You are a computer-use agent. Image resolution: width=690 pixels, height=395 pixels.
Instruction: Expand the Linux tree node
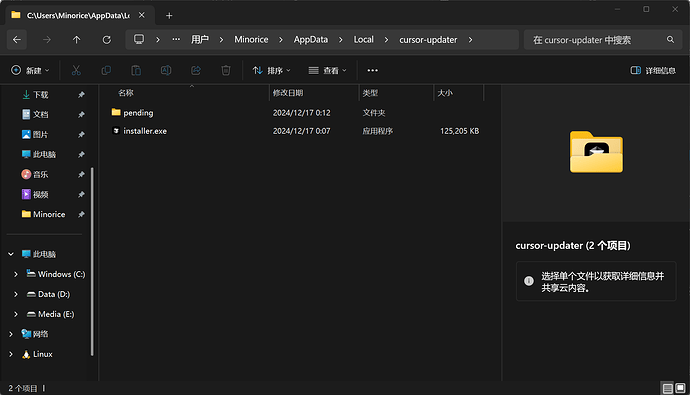[x=11, y=354]
